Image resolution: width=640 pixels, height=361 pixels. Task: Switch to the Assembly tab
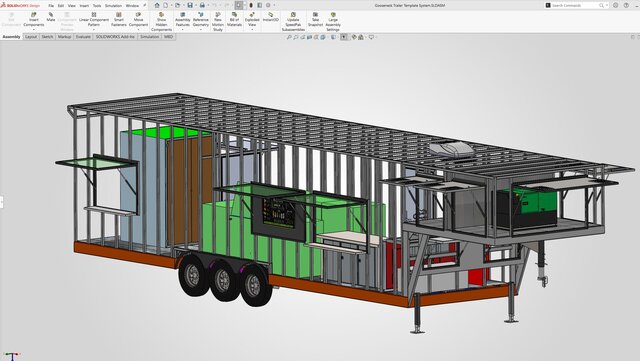[11, 37]
